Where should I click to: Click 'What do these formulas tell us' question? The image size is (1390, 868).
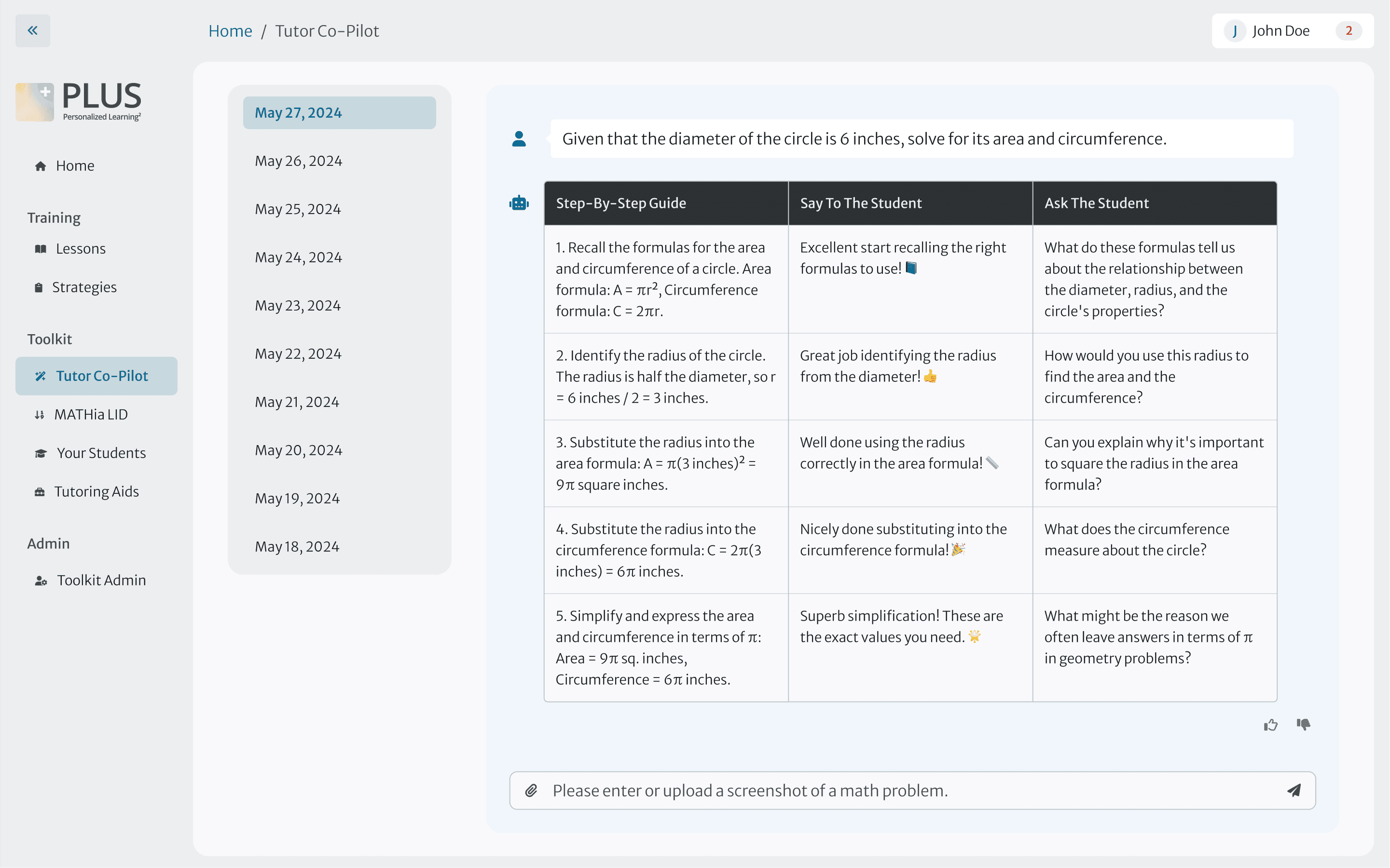click(x=1155, y=279)
